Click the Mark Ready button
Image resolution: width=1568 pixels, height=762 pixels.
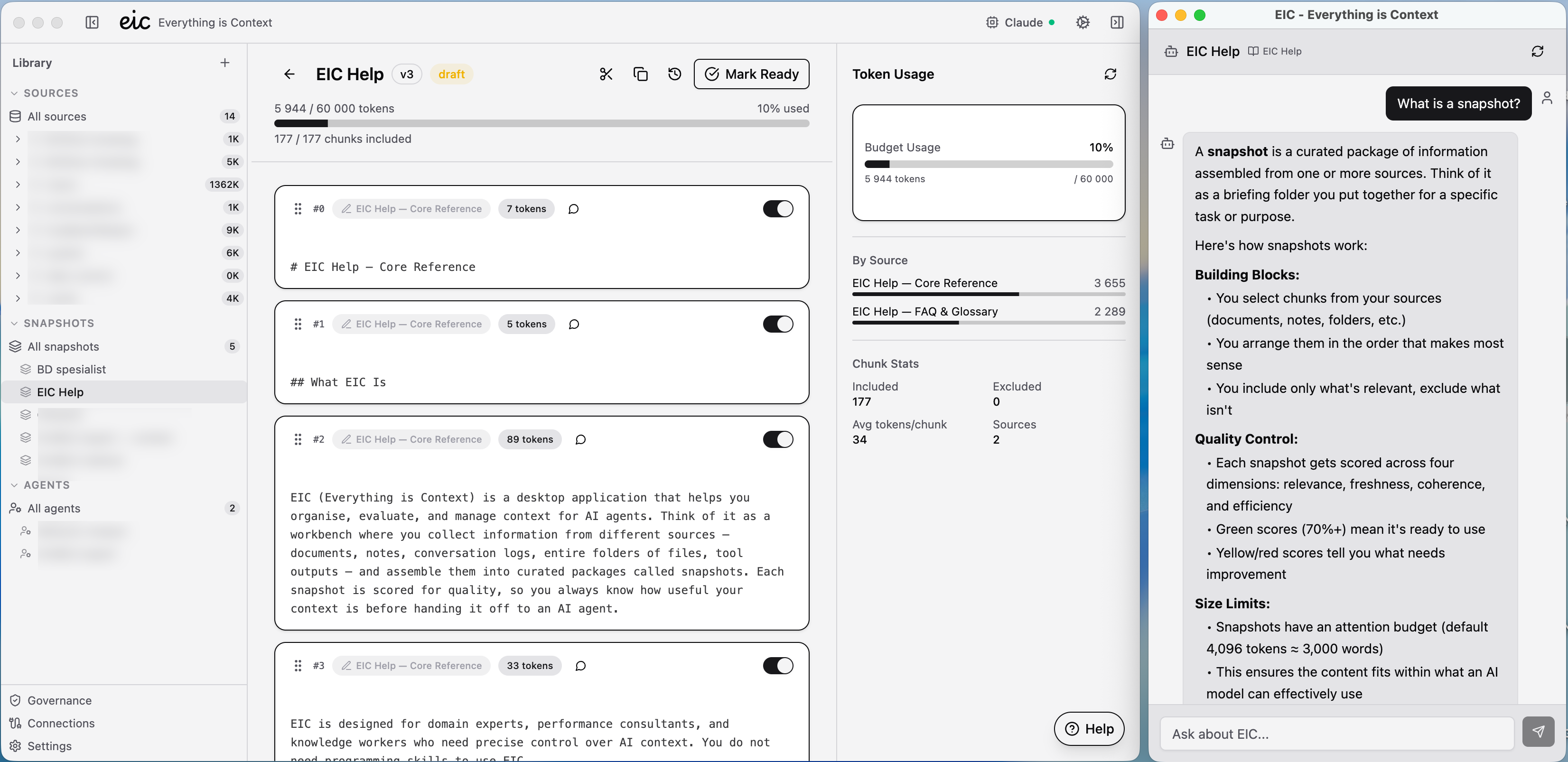pos(751,74)
